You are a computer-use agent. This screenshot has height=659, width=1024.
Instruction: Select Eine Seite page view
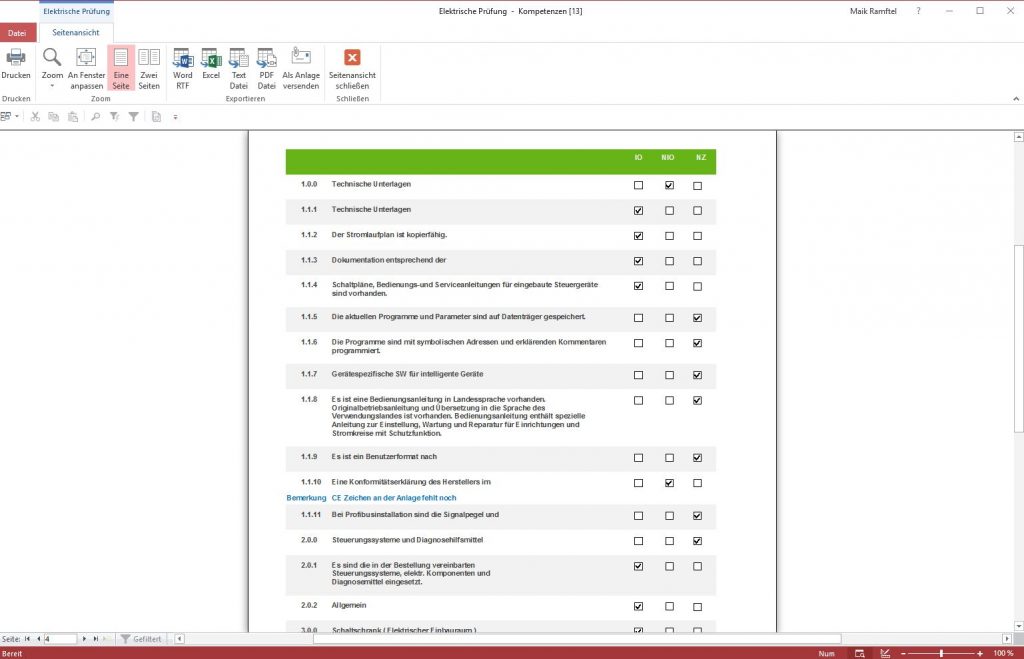(x=121, y=68)
